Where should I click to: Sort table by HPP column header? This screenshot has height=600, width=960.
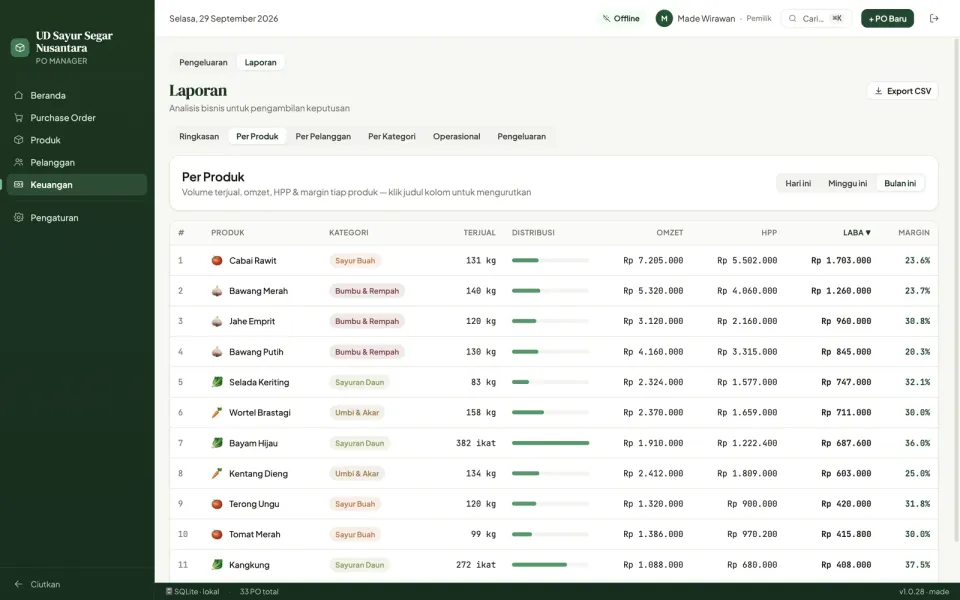(x=769, y=233)
